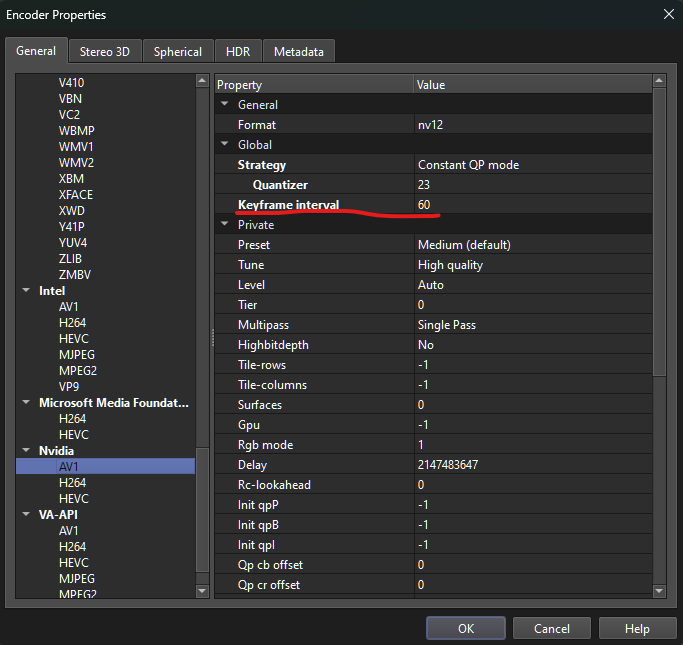Select Nvidia HEVC encoder
The image size is (683, 645).
(x=74, y=499)
